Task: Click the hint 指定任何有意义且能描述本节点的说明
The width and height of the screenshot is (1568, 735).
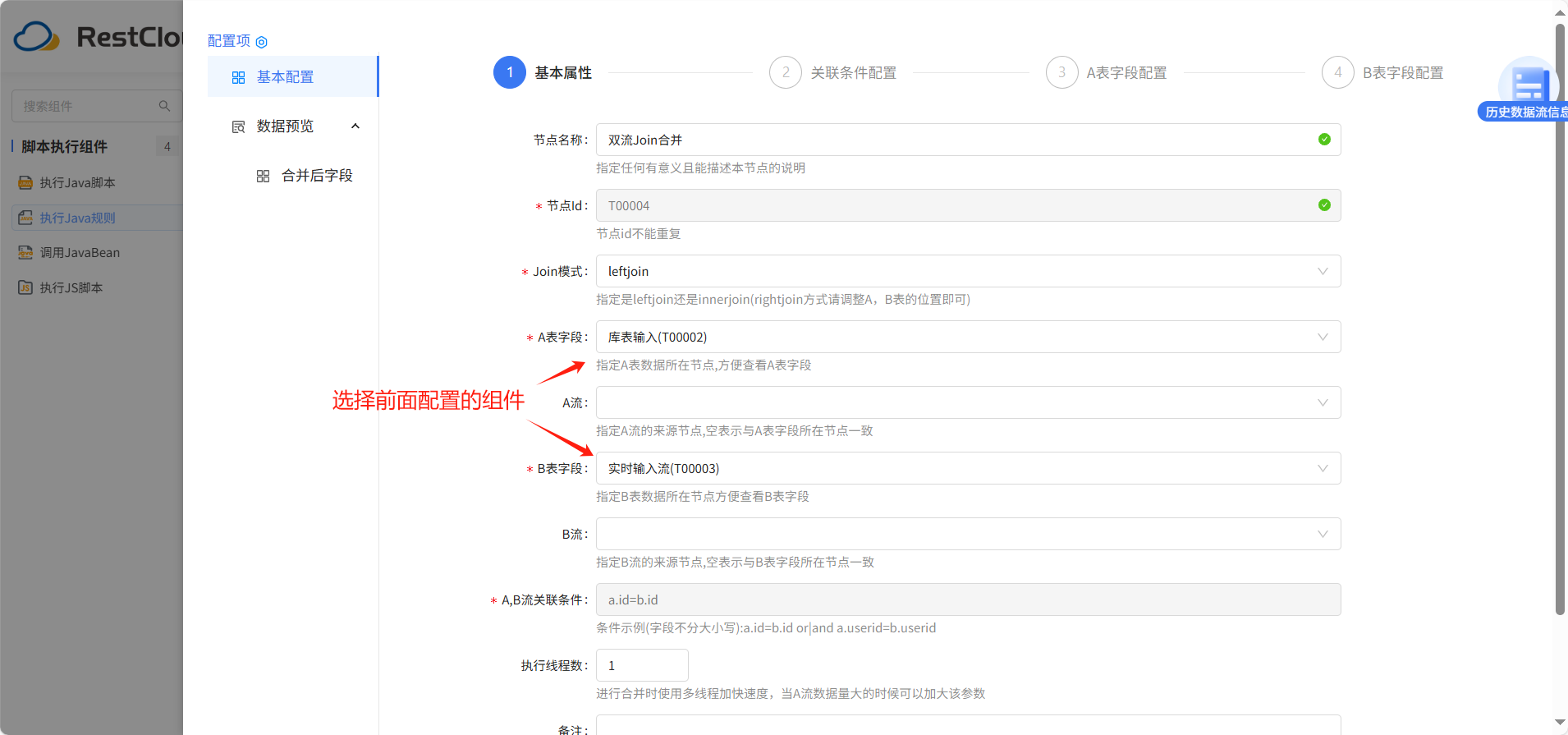Action: click(701, 168)
